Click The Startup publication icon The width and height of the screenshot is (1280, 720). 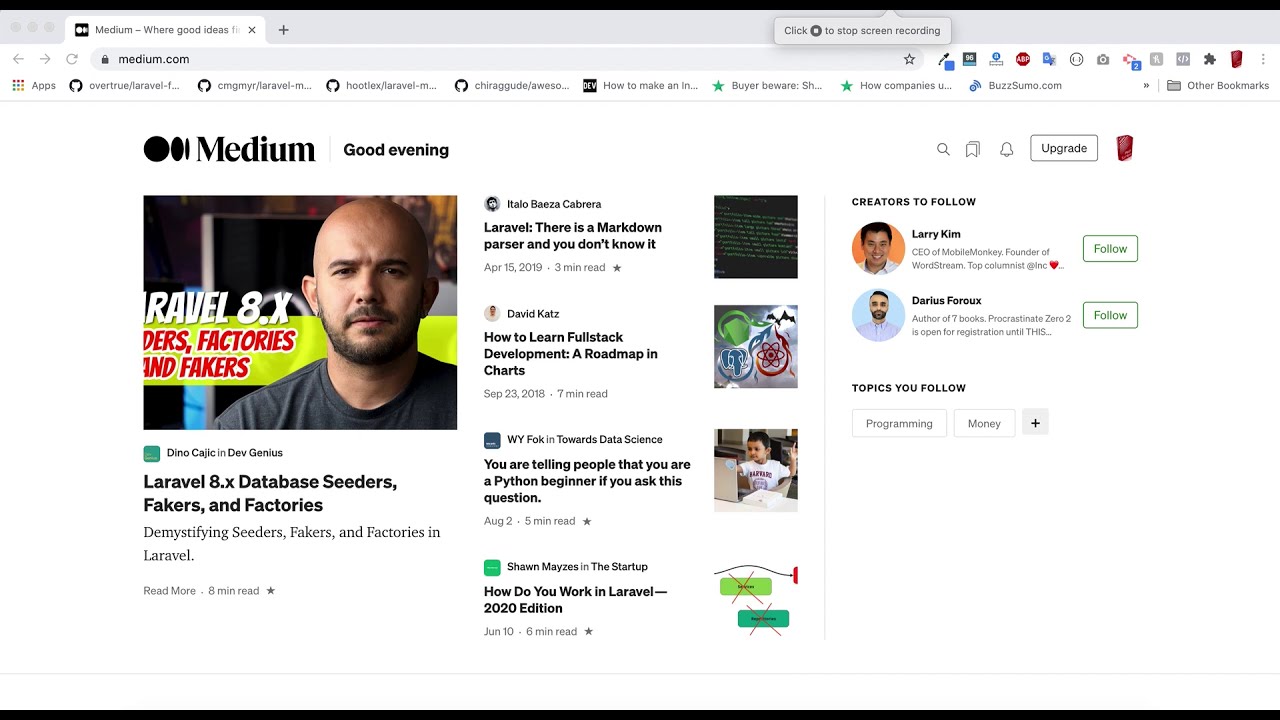(492, 567)
